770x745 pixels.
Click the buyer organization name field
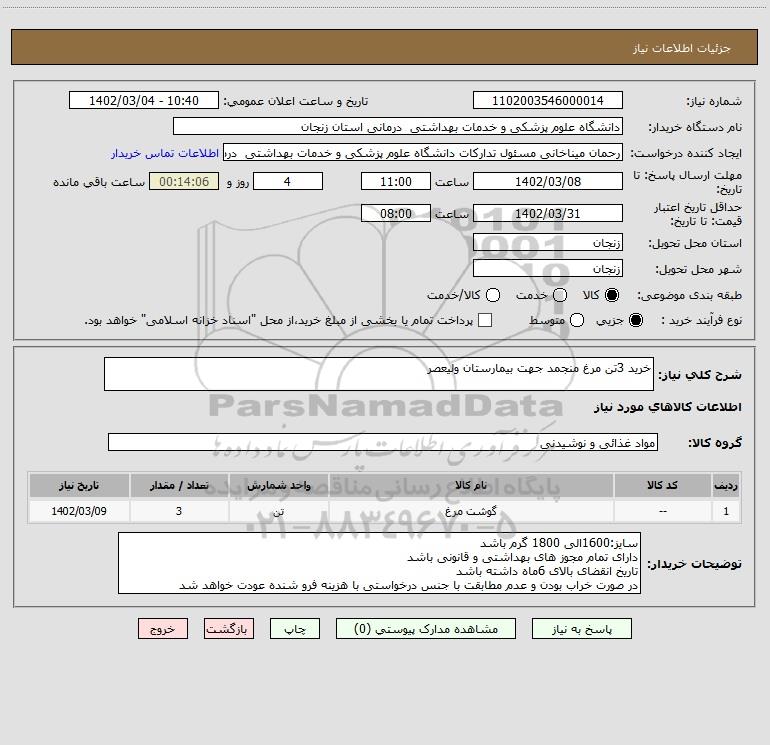coord(398,126)
